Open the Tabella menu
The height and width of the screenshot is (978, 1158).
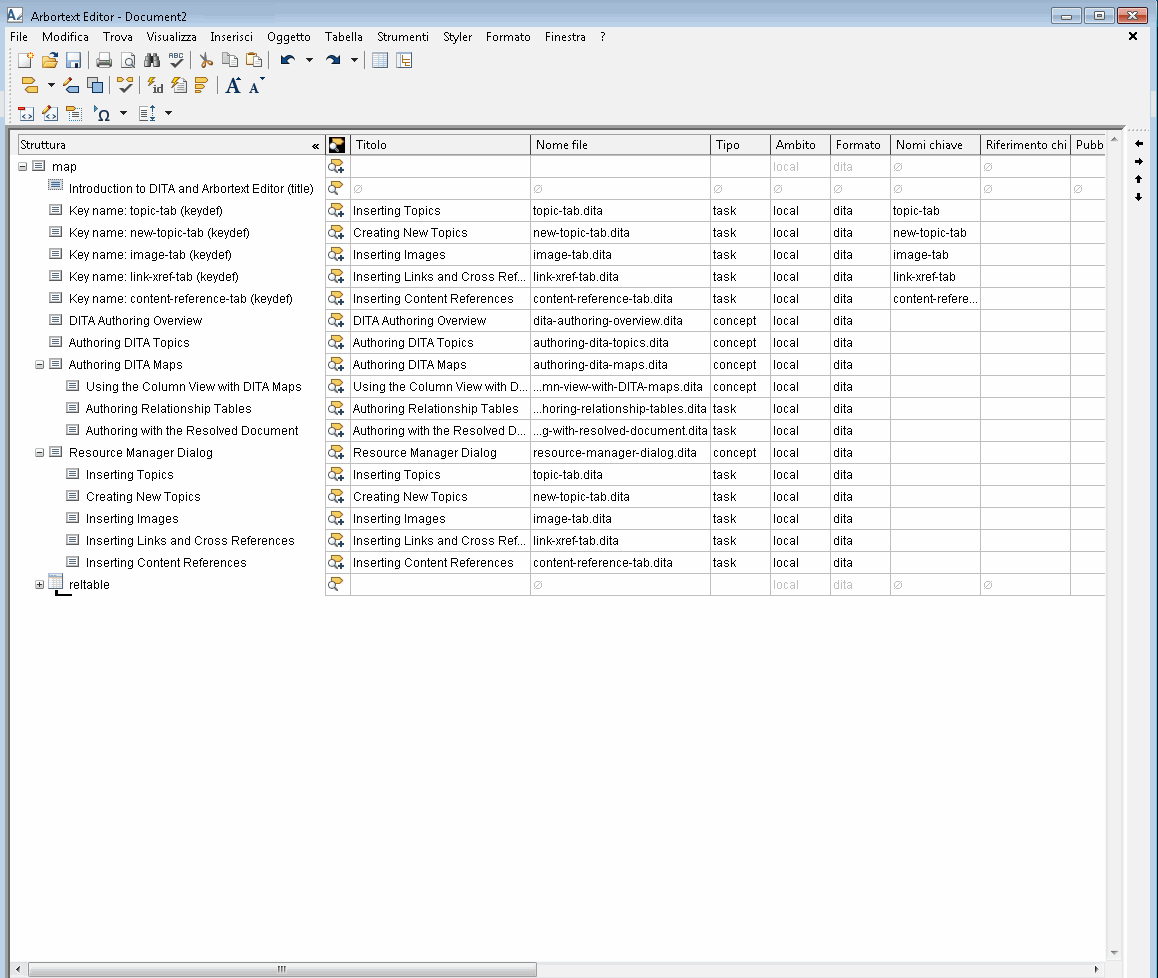click(x=343, y=37)
